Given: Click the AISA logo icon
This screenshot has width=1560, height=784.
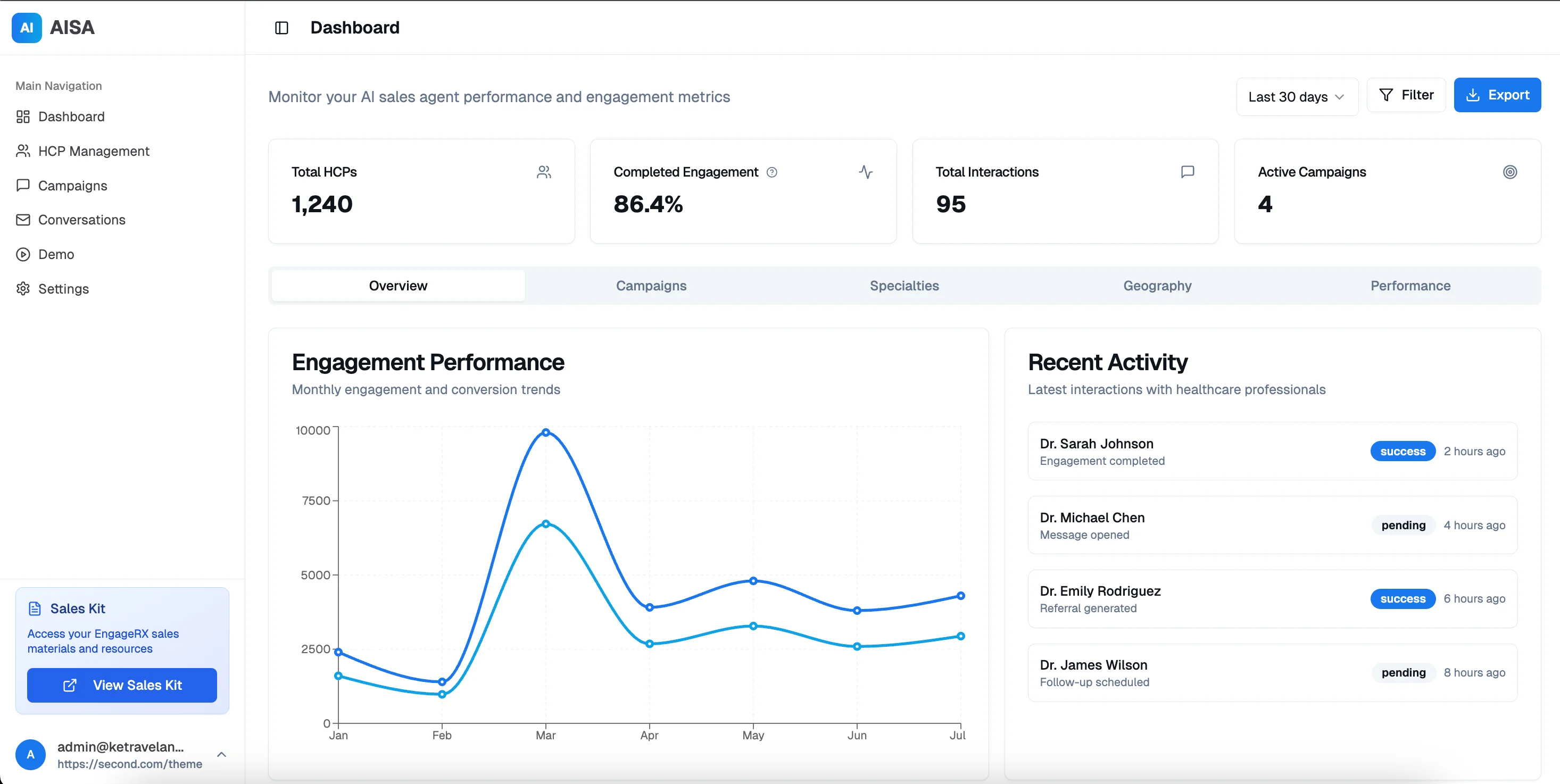Looking at the screenshot, I should 26,27.
